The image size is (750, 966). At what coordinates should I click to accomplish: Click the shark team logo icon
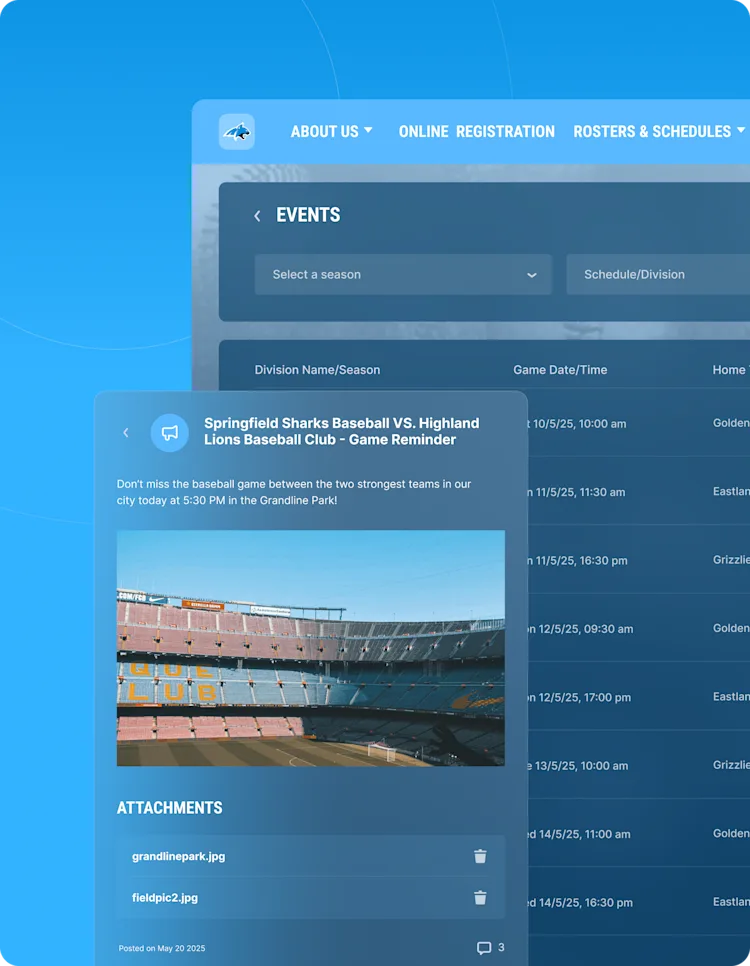click(x=237, y=132)
